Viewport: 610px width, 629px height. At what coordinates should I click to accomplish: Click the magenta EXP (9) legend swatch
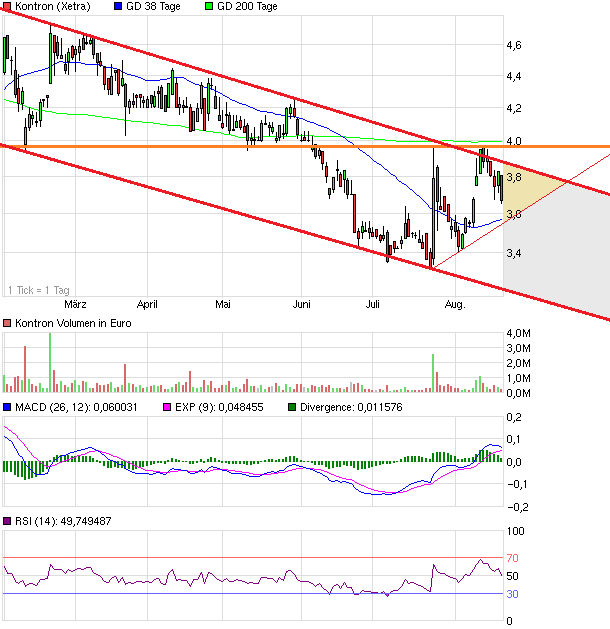tap(167, 408)
